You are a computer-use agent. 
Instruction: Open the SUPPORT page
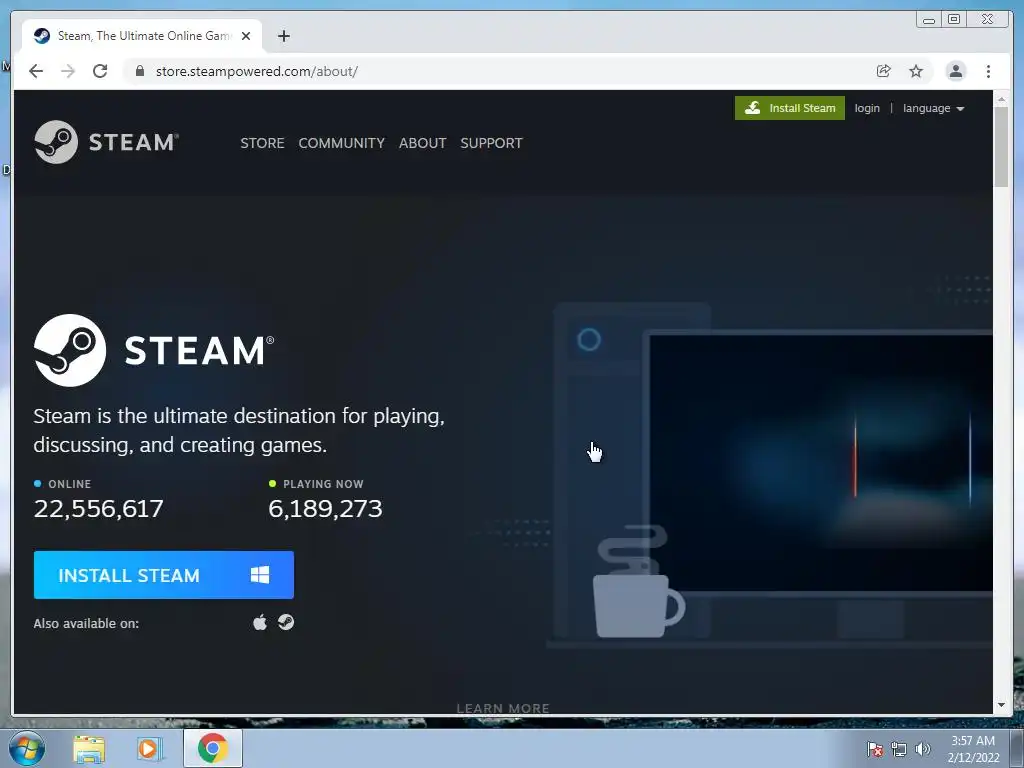point(491,143)
